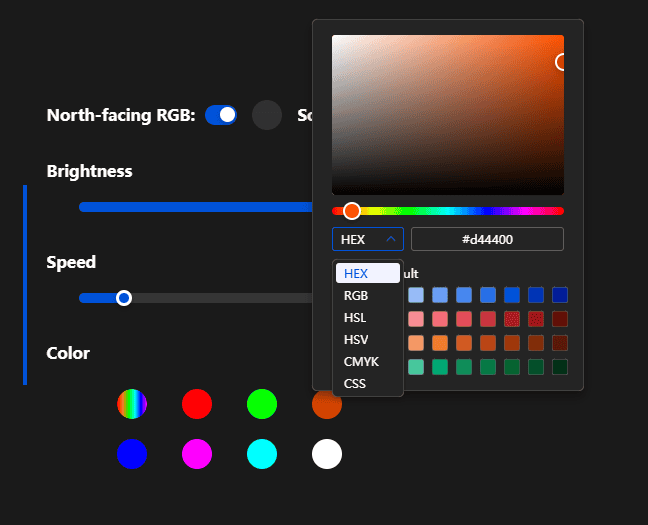Pick CSS from the format list
Screen dimensions: 648x525
(367, 383)
